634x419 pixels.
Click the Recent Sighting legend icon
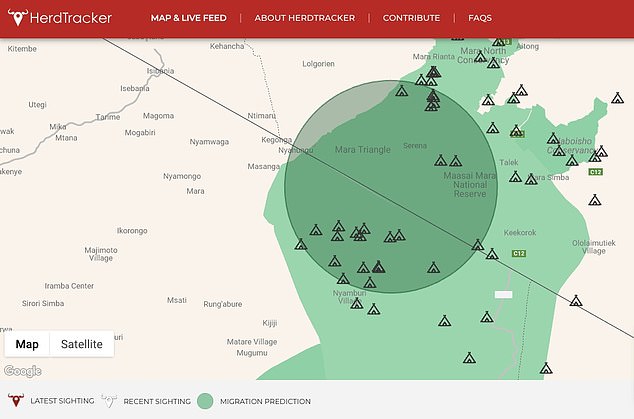pos(109,401)
